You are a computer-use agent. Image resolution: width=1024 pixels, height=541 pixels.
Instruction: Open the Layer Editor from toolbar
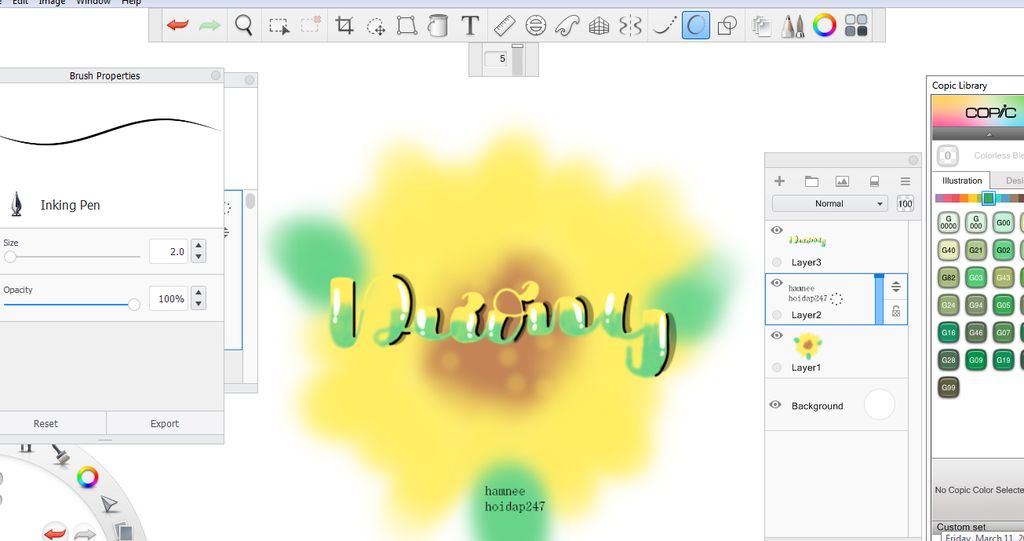click(761, 26)
